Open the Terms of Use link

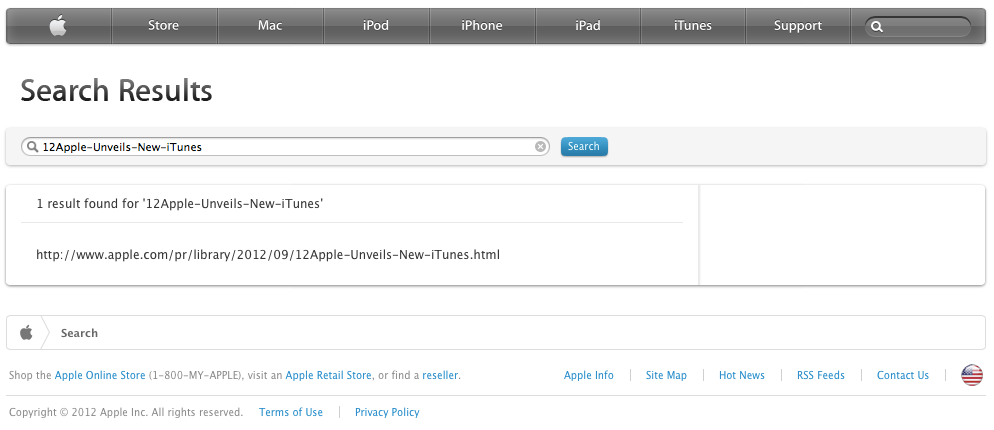pos(290,412)
